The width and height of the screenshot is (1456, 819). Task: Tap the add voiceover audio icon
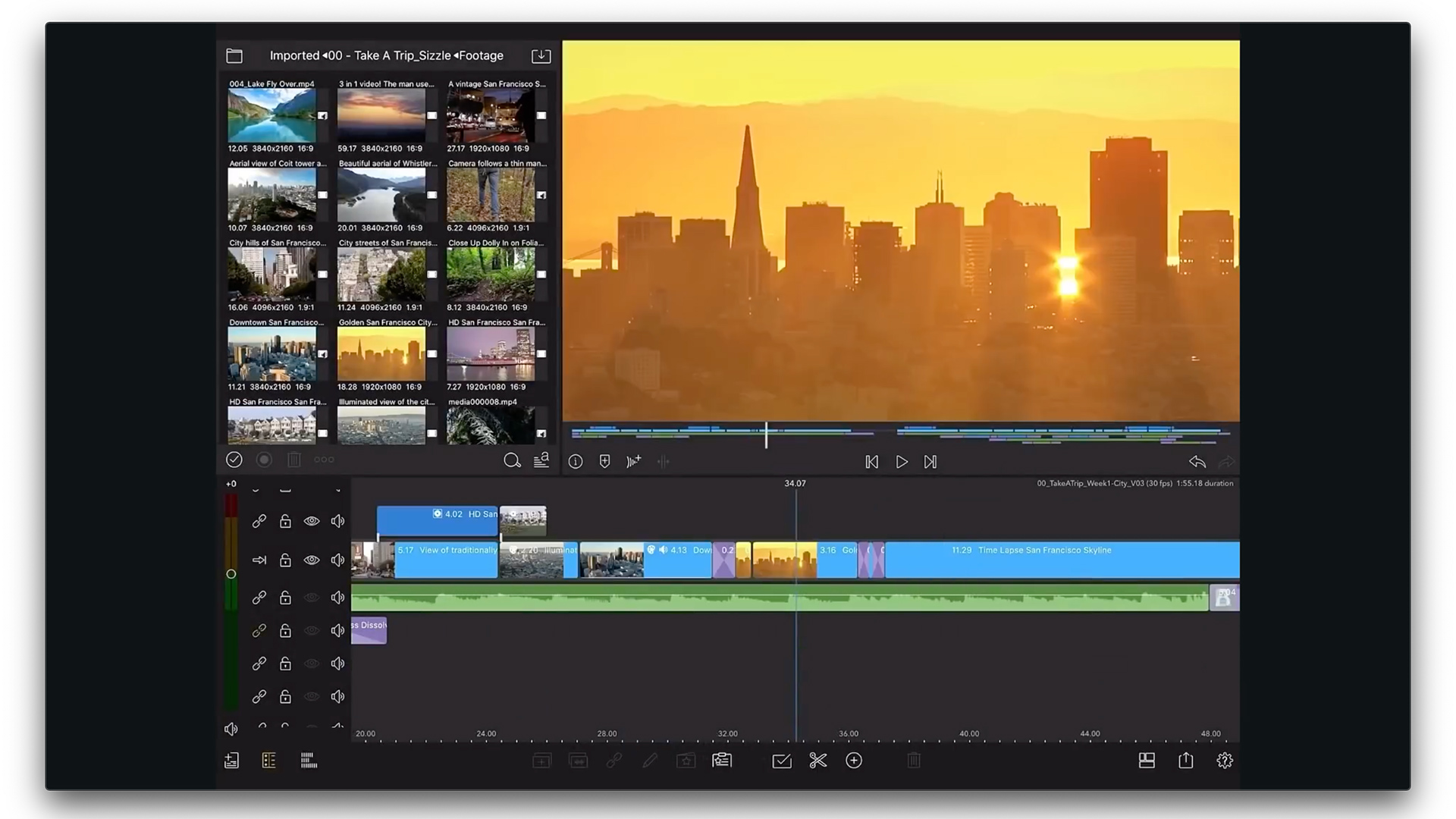tap(634, 462)
